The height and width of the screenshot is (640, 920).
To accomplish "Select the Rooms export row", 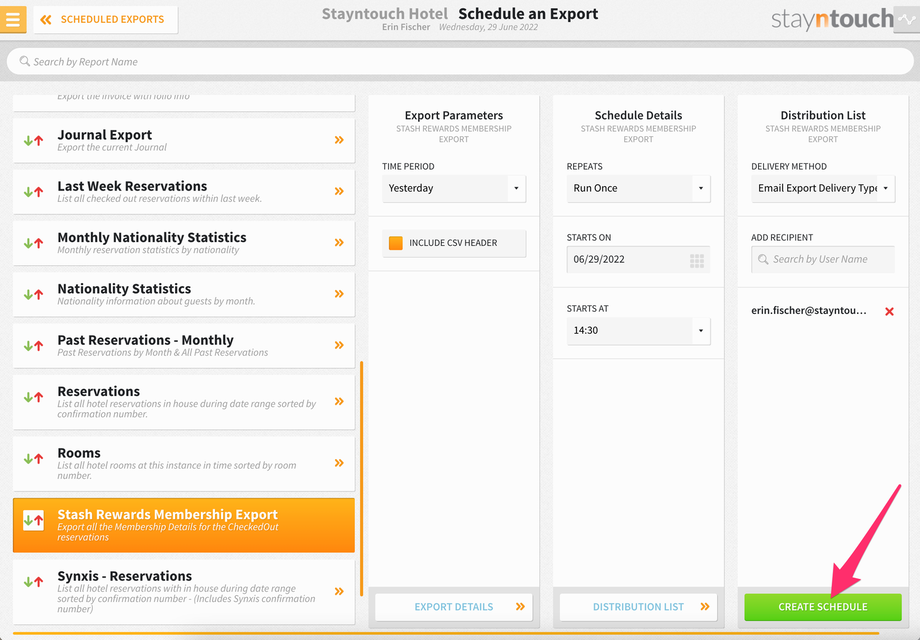I will point(184,463).
